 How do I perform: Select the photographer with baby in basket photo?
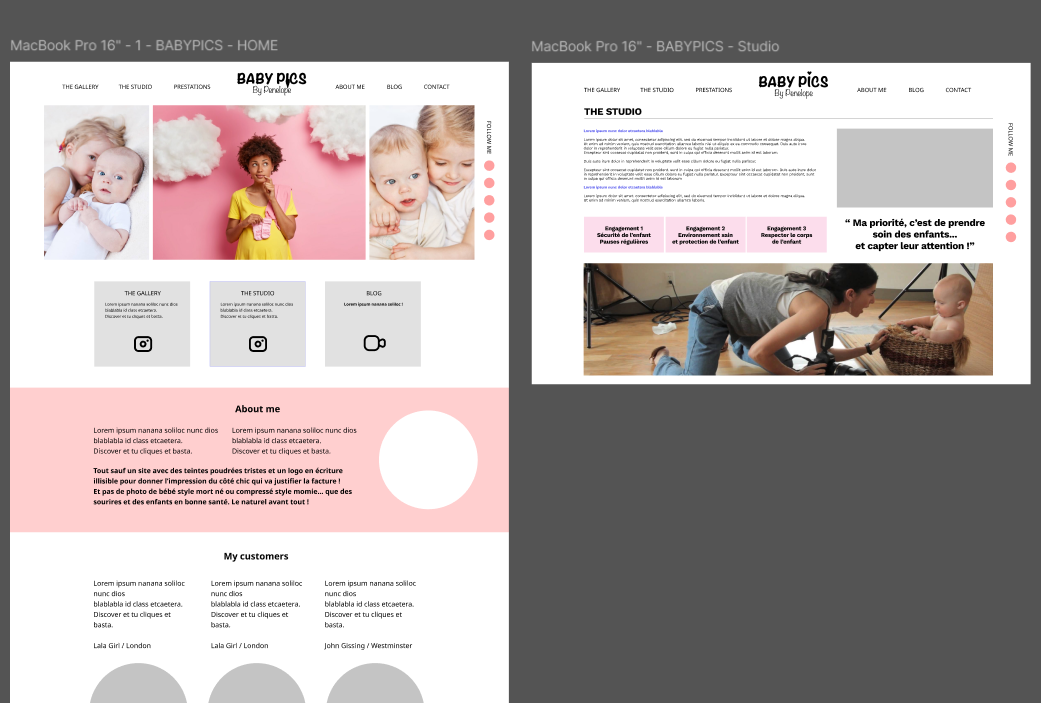[788, 319]
